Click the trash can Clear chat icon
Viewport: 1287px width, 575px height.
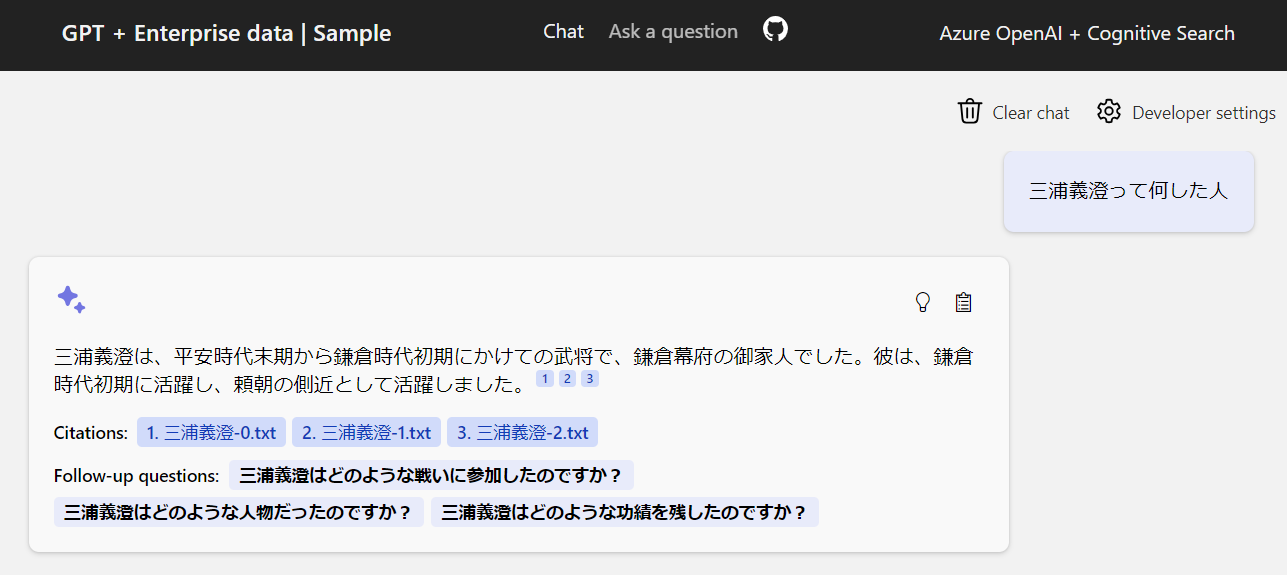coord(969,112)
